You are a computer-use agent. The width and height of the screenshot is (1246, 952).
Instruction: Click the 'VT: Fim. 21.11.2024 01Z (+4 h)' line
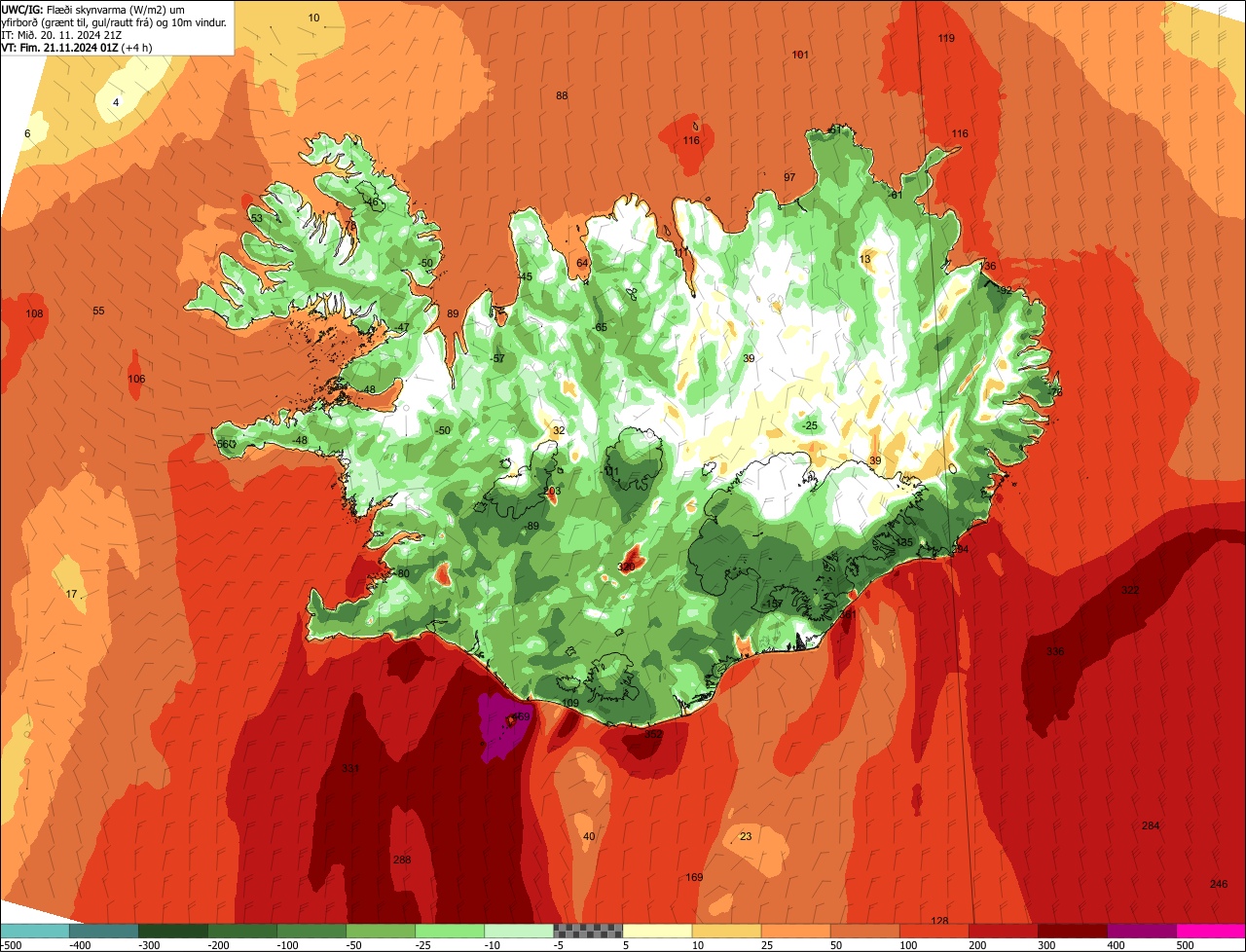(x=77, y=47)
